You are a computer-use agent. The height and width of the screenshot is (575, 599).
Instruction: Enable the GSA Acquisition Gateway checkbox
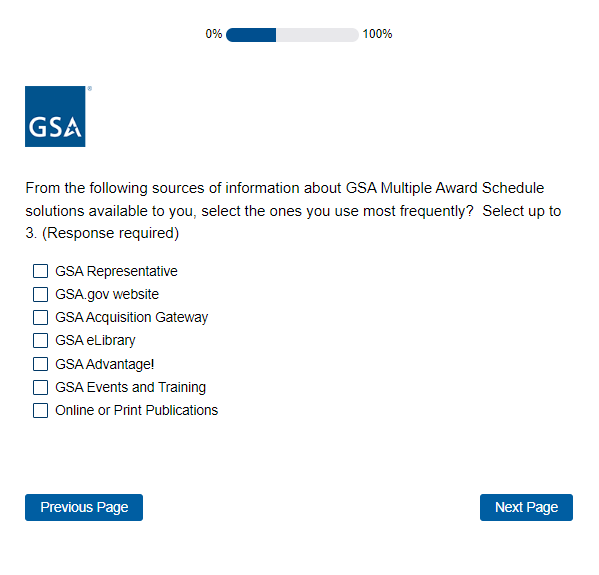coord(40,317)
